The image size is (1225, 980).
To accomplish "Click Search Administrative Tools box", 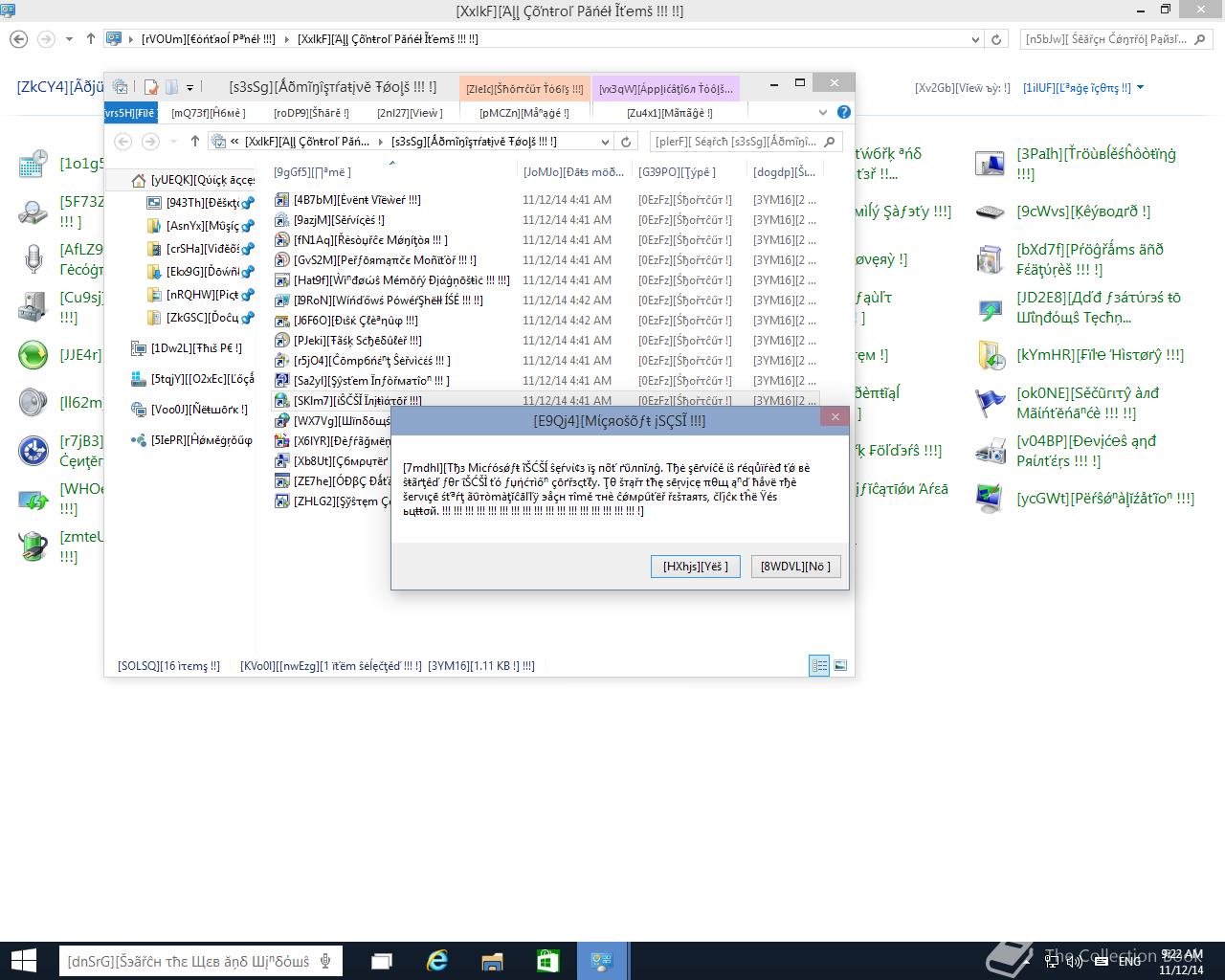I will click(x=745, y=142).
